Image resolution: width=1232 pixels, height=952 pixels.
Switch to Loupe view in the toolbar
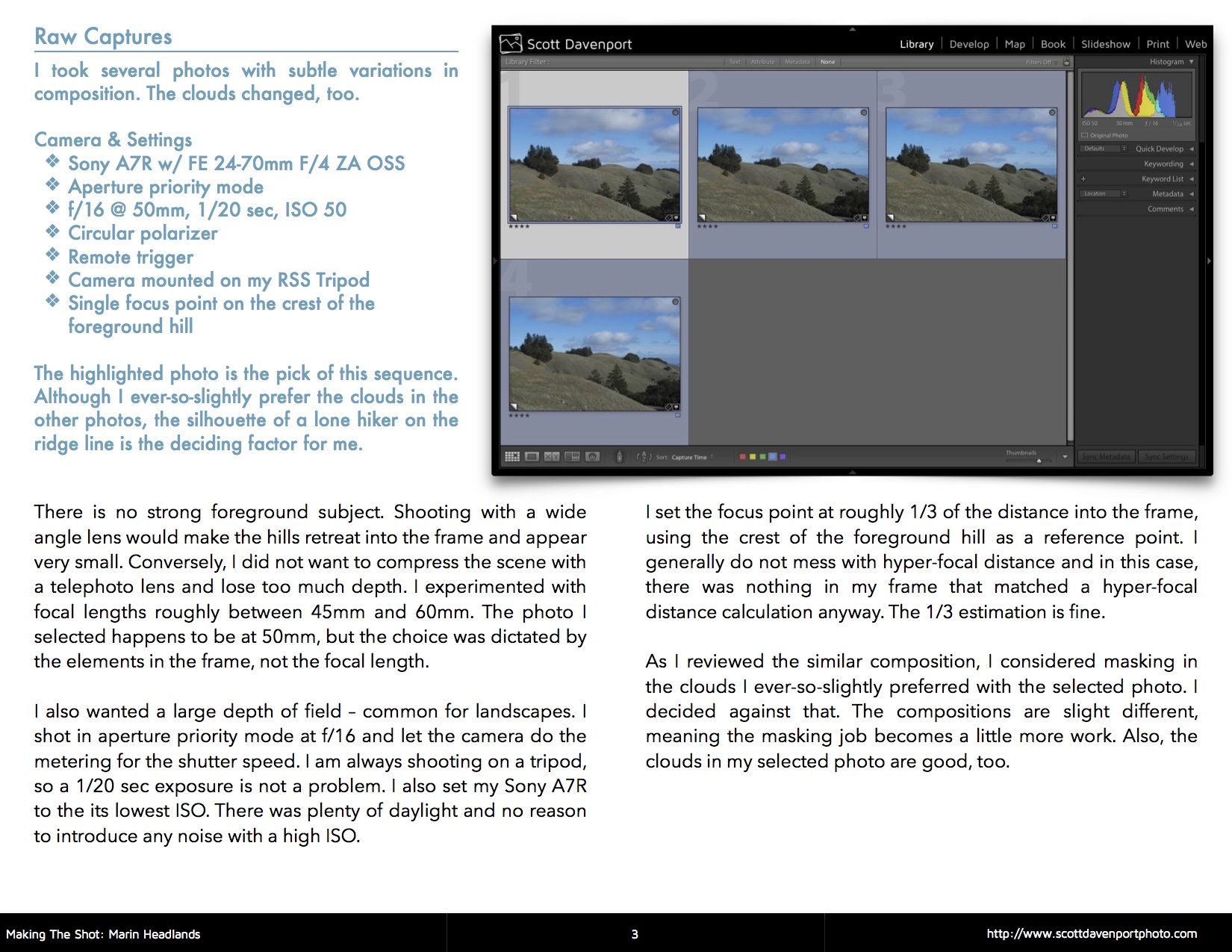coord(532,456)
